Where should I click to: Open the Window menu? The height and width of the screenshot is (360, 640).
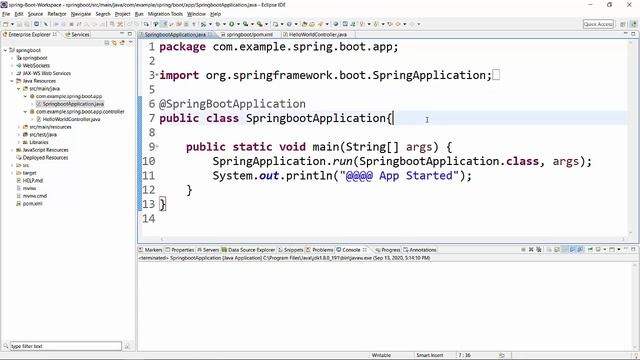coord(196,14)
